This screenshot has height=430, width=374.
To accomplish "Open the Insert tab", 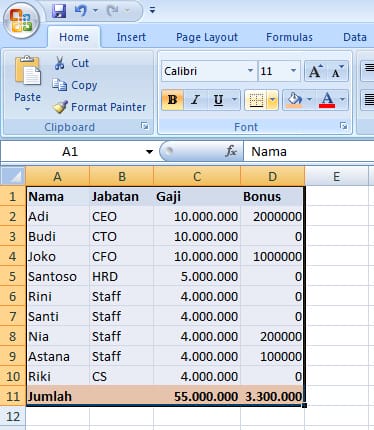I will point(131,37).
